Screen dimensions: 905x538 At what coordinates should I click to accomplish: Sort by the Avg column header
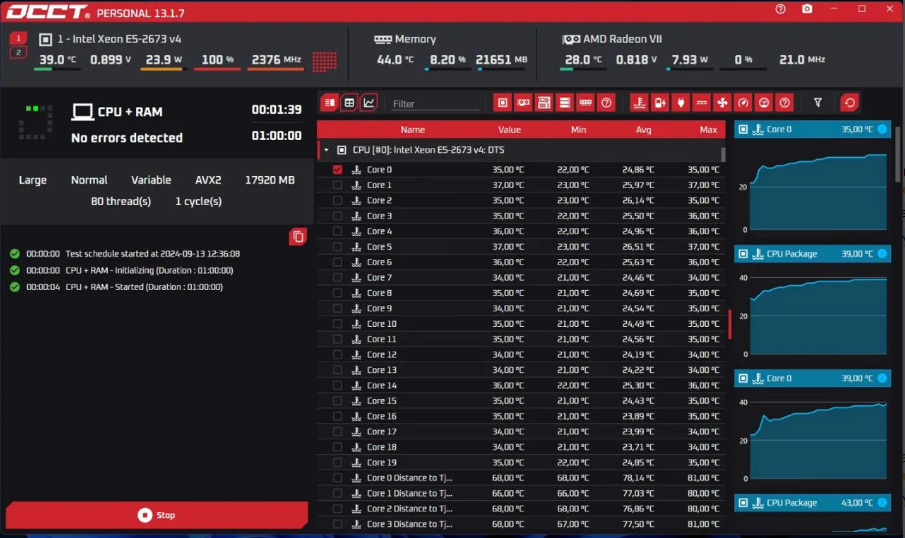pyautogui.click(x=644, y=130)
